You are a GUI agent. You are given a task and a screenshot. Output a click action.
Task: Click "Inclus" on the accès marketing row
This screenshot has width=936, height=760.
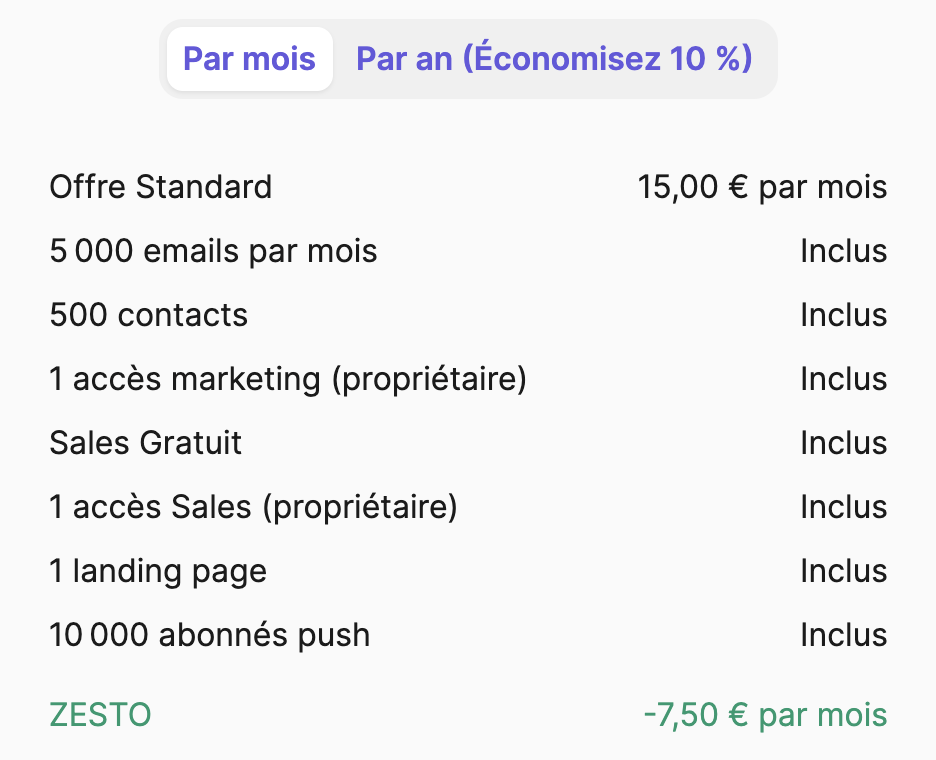(843, 379)
